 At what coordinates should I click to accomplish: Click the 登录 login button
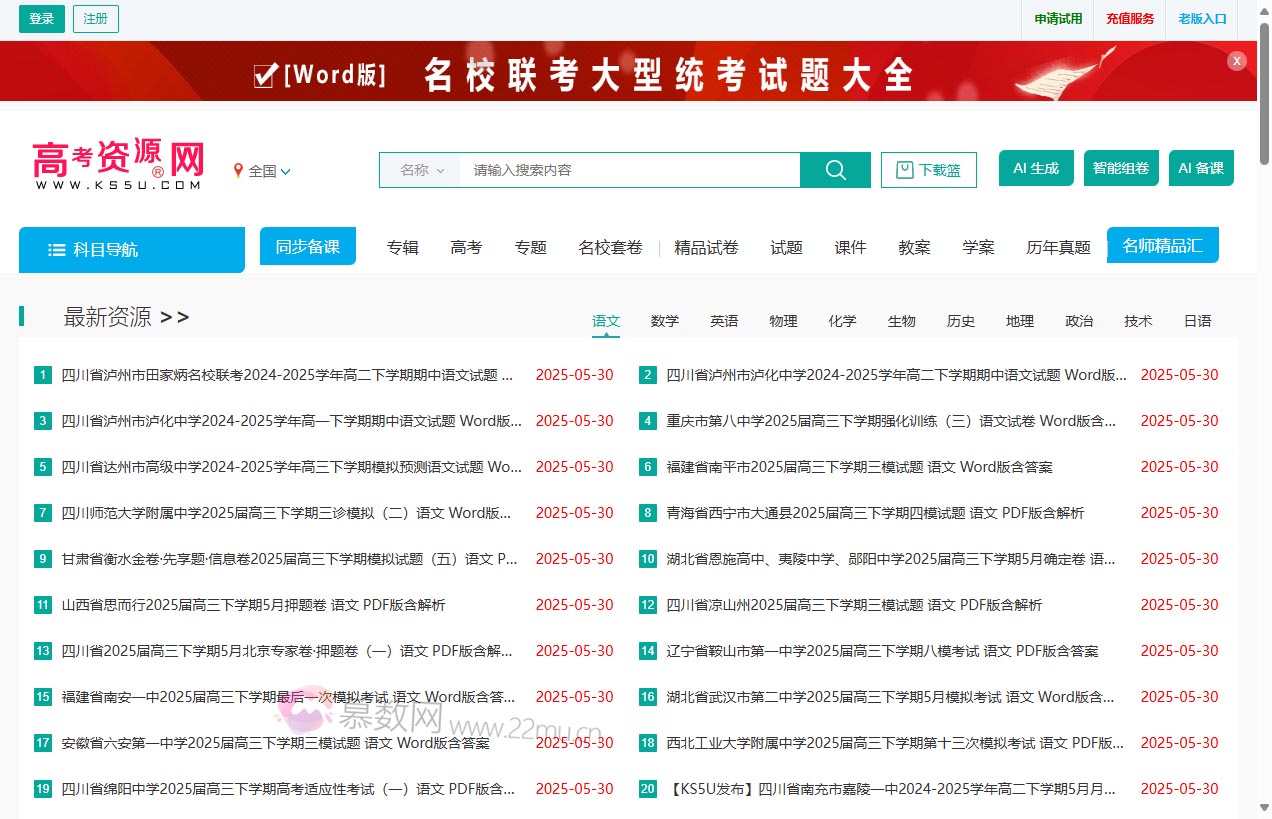(x=41, y=18)
